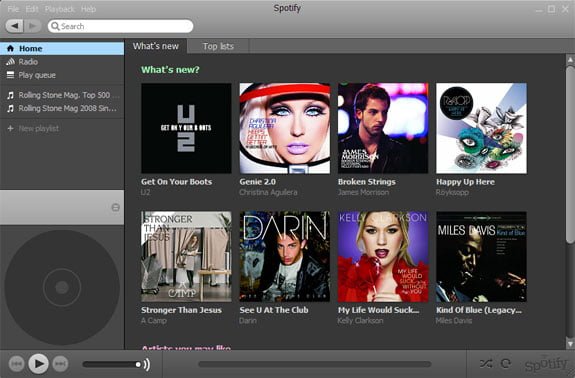Click the Home house icon in the sidebar

(10, 48)
